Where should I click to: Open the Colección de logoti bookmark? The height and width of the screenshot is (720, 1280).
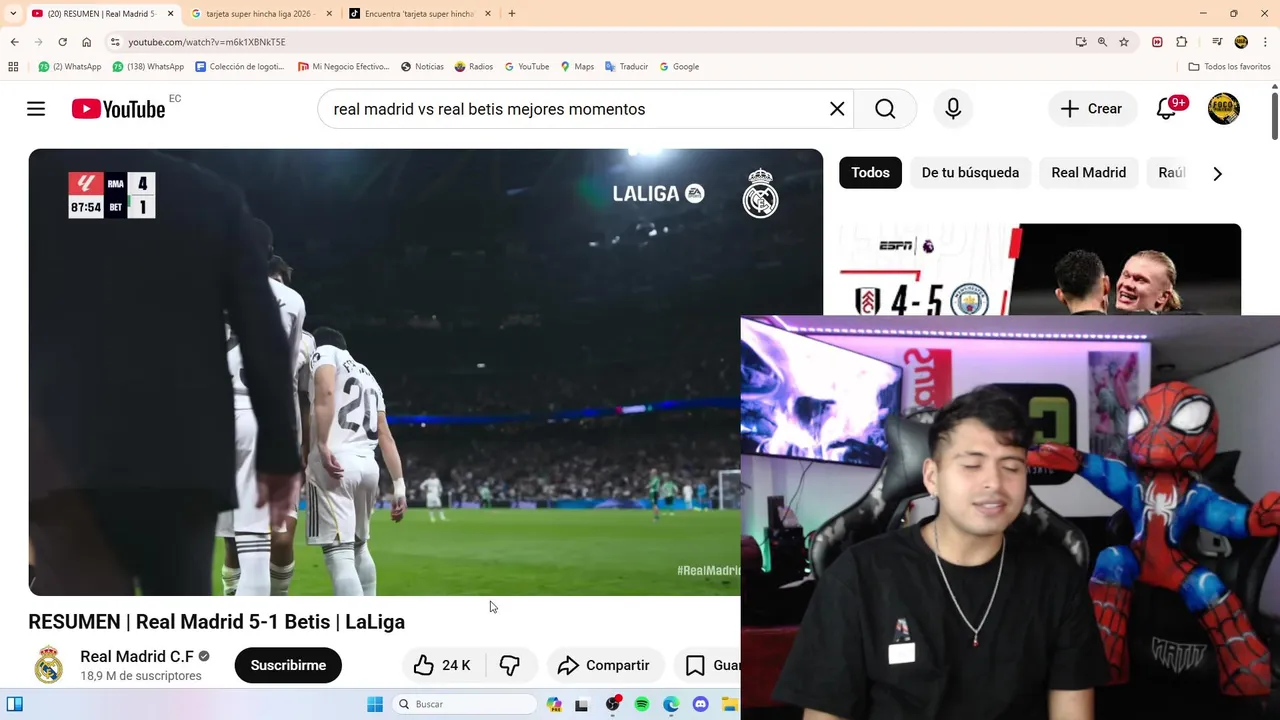click(x=240, y=67)
